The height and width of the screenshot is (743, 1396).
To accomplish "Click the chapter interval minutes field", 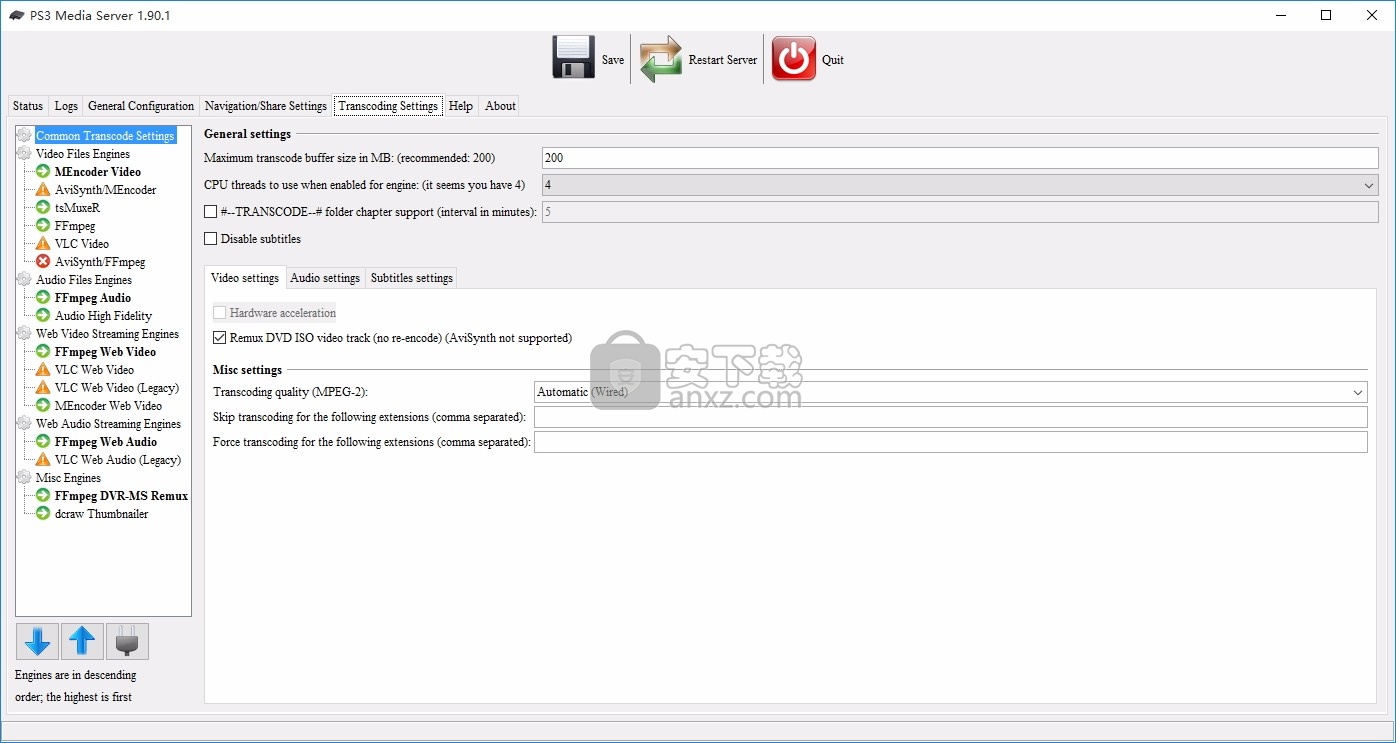I will (x=960, y=212).
